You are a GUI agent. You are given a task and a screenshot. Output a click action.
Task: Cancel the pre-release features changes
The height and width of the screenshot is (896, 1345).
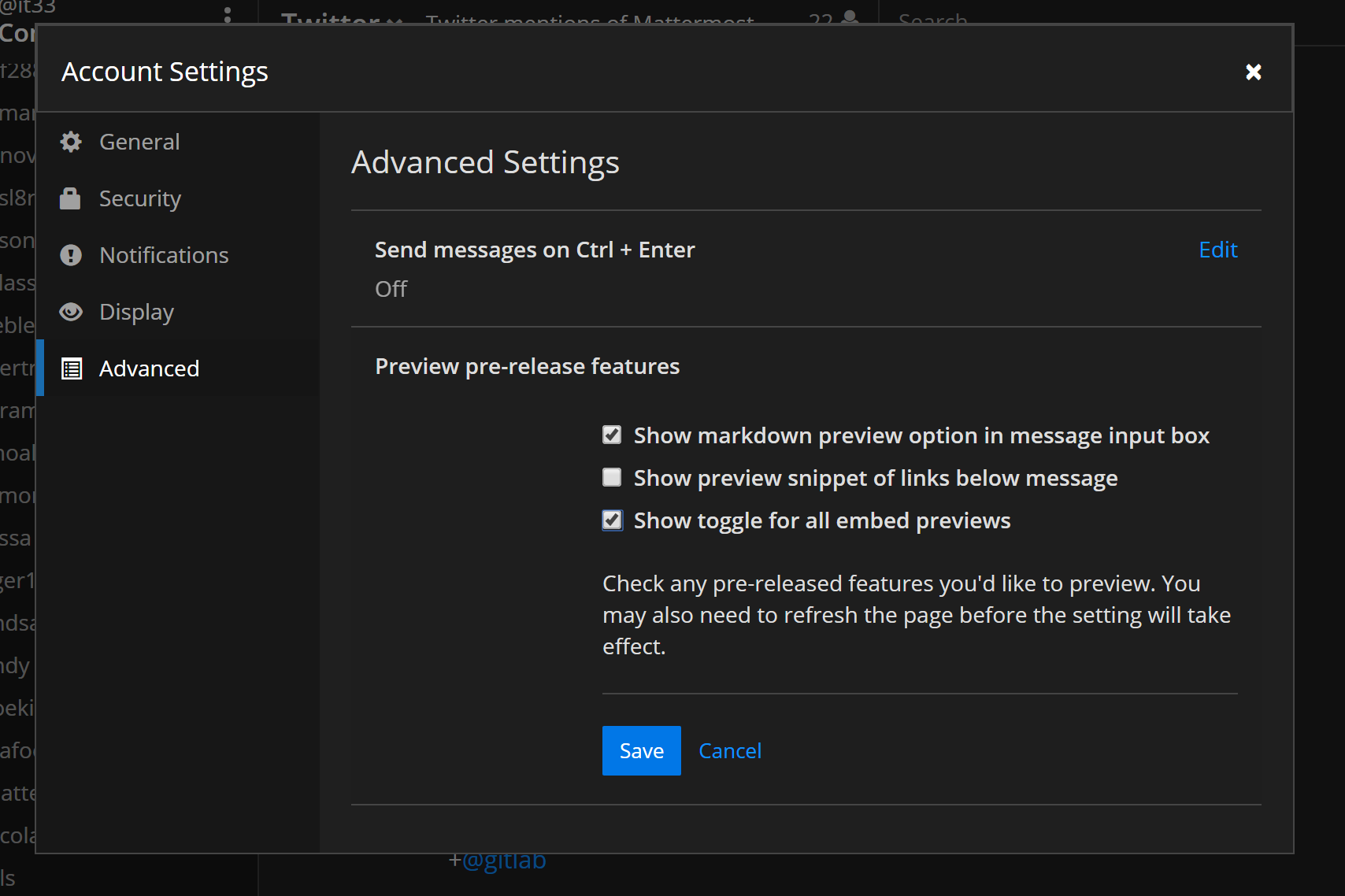[729, 750]
